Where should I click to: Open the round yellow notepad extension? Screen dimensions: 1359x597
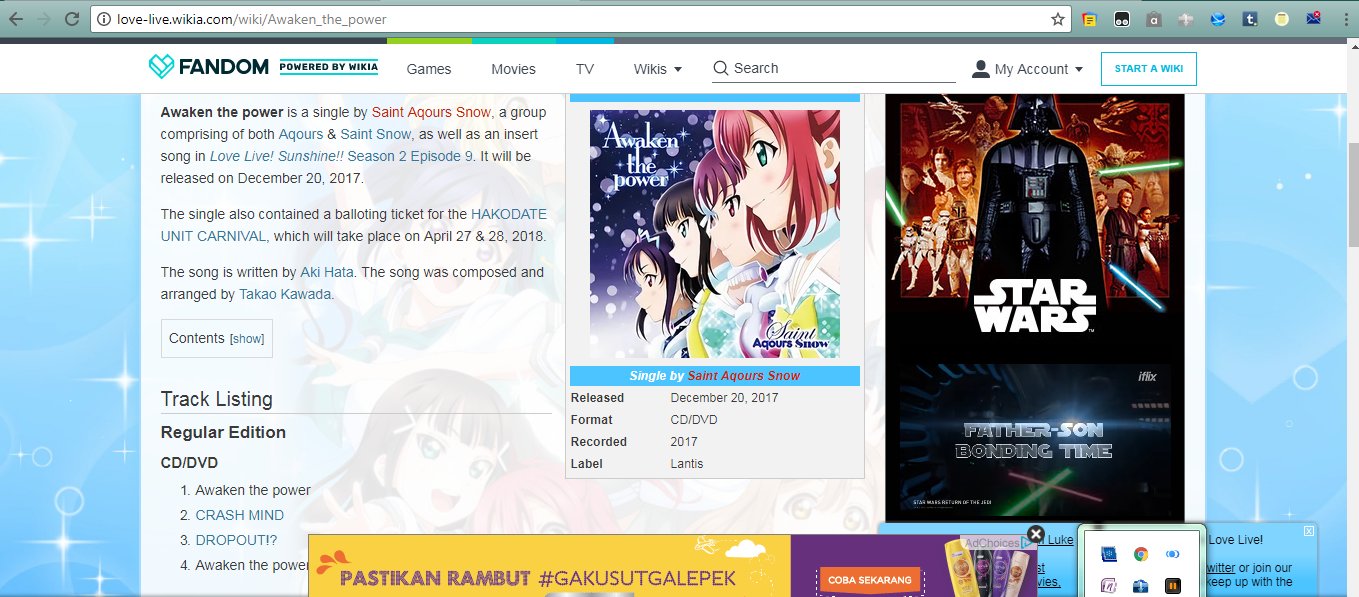[x=1281, y=19]
